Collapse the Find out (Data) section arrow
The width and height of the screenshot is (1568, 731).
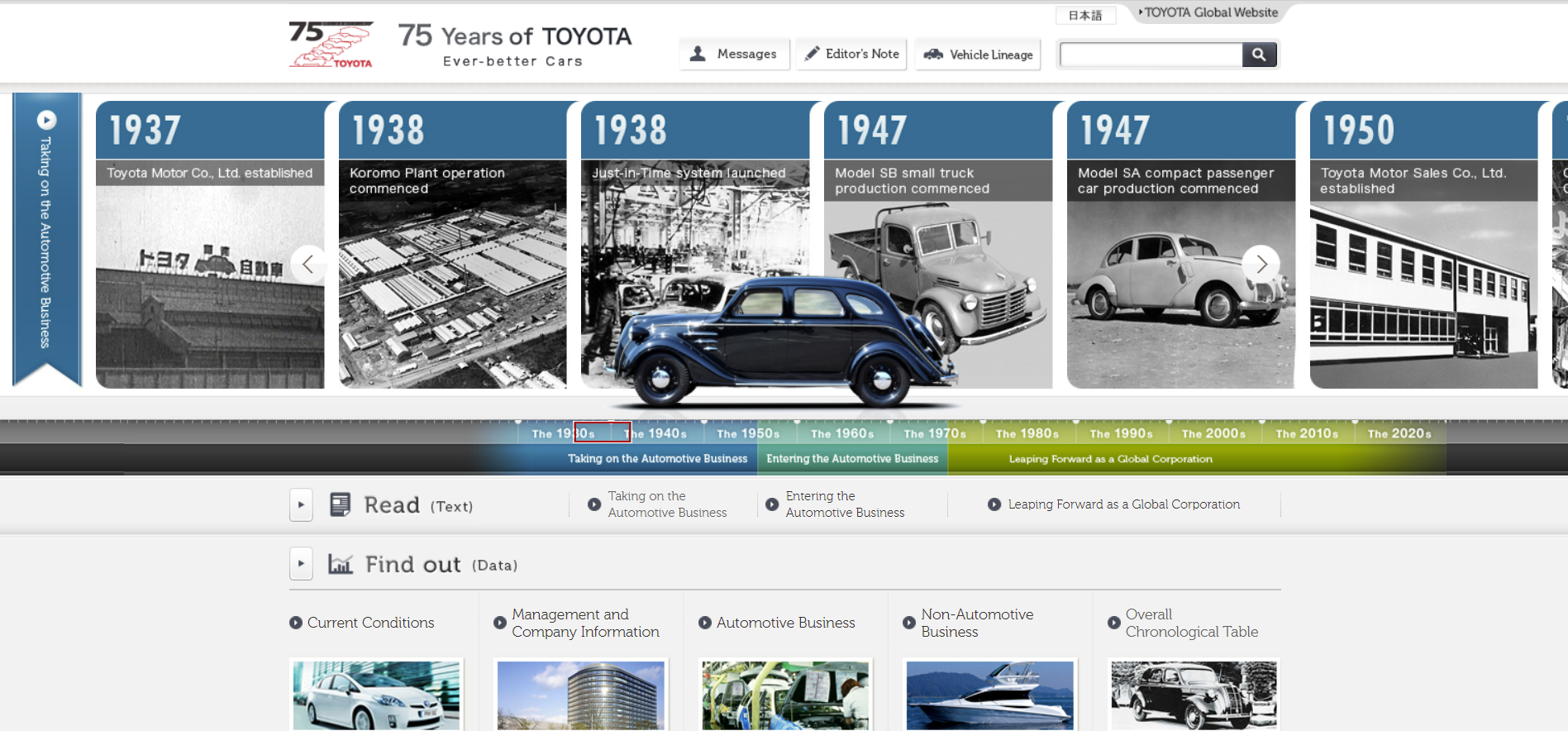pyautogui.click(x=301, y=564)
